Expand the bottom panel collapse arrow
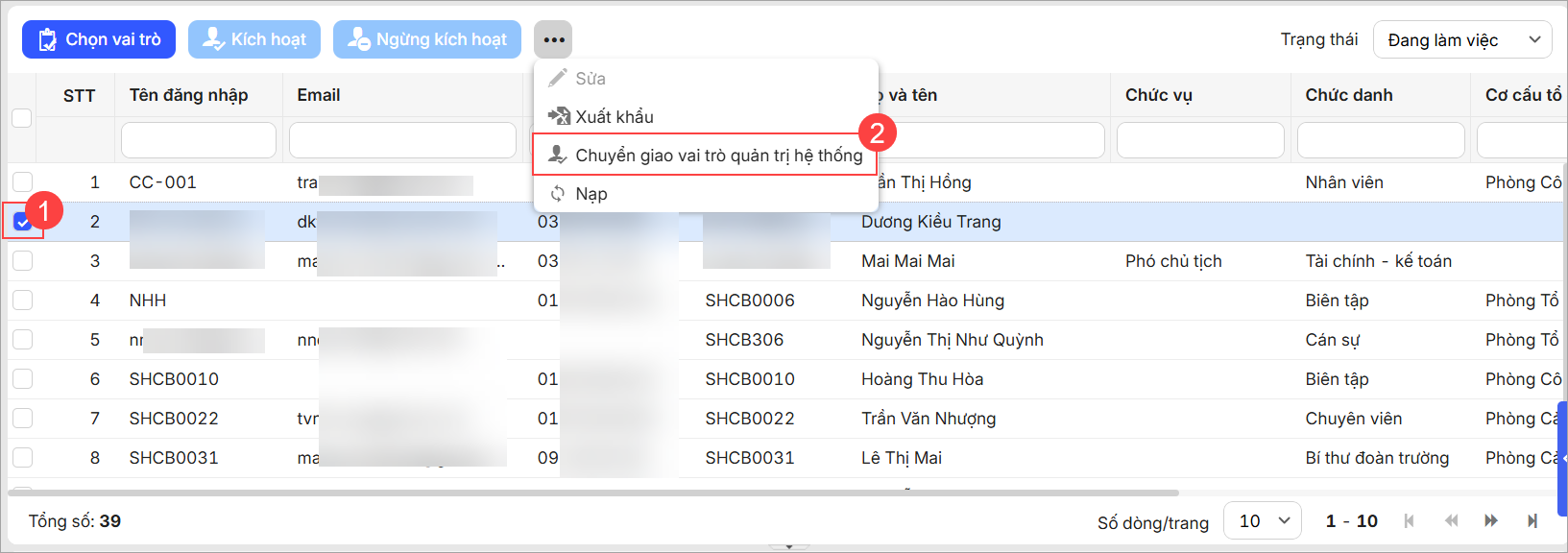 click(789, 547)
